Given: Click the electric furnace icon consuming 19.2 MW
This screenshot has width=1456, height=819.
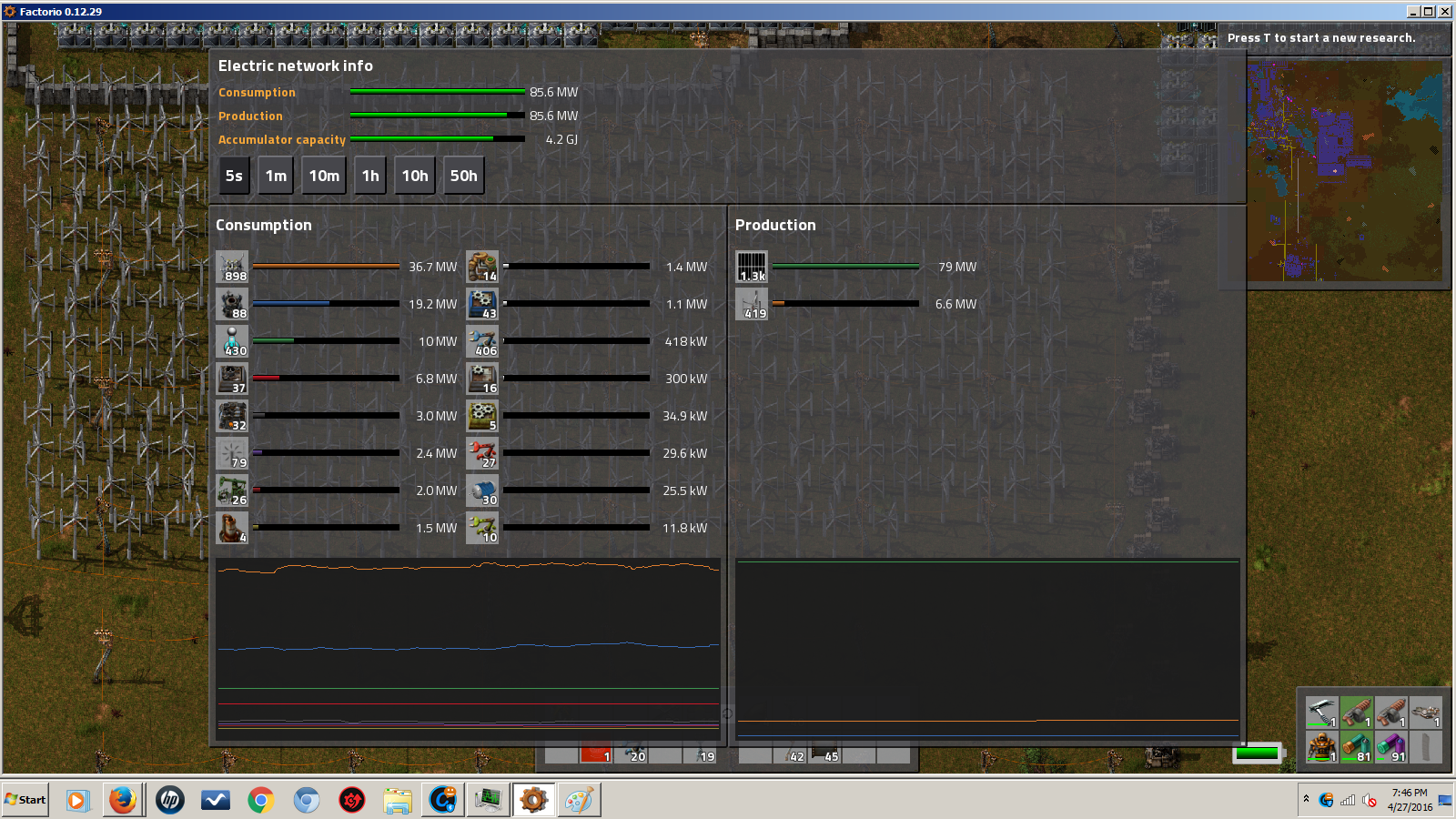Looking at the screenshot, I should pos(232,304).
